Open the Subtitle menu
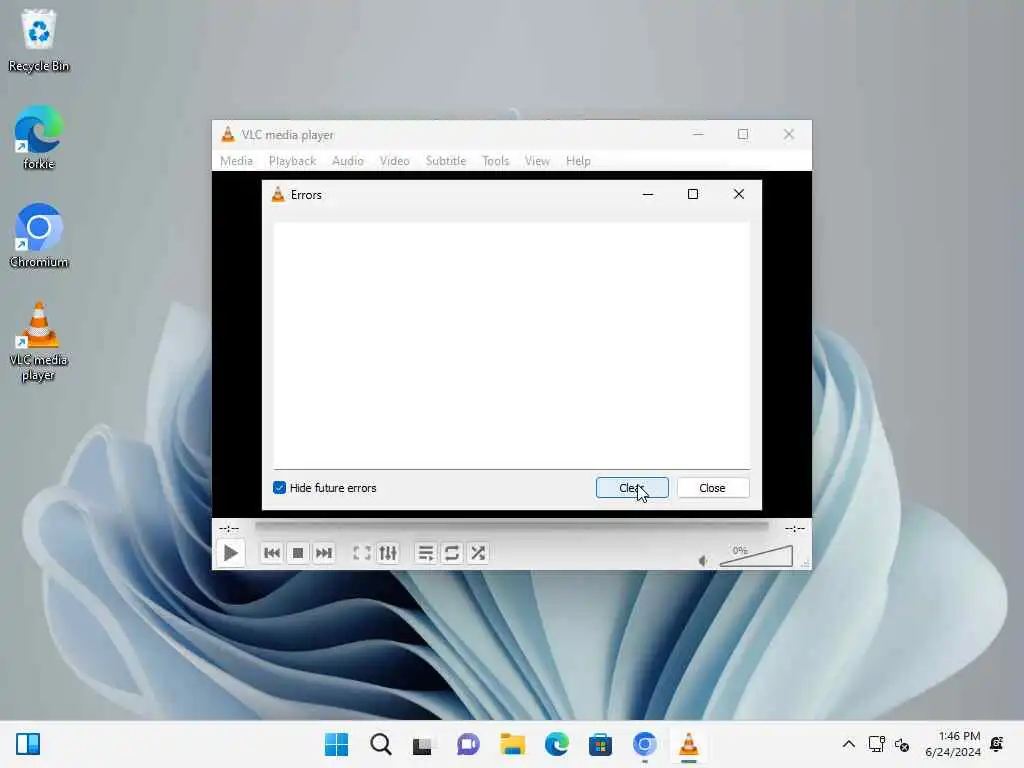The width and height of the screenshot is (1024, 768). coord(445,161)
